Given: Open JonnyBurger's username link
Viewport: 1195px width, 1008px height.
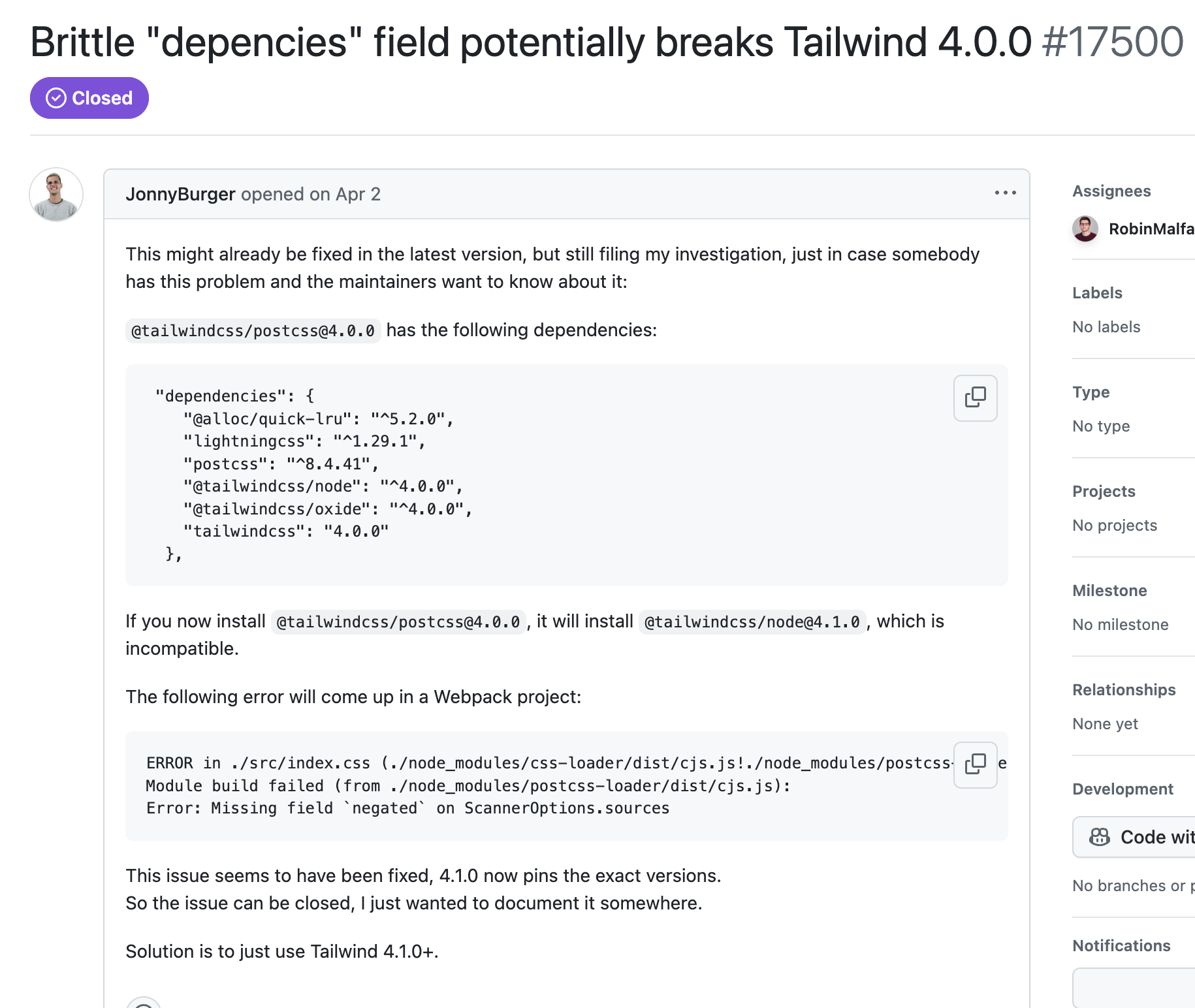Looking at the screenshot, I should (180, 194).
